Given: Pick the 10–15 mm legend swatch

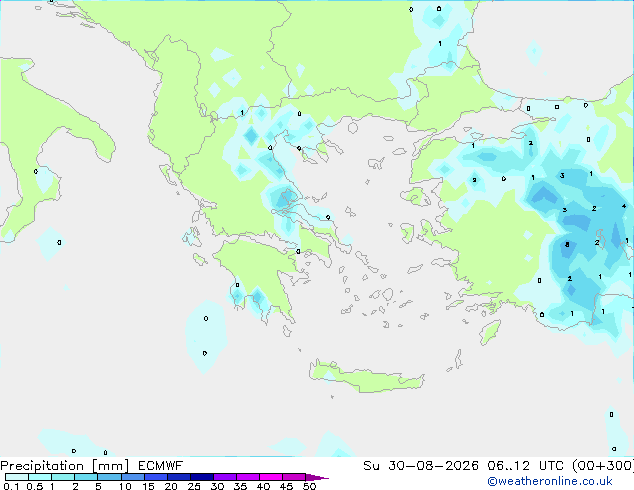Looking at the screenshot, I should tap(133, 477).
